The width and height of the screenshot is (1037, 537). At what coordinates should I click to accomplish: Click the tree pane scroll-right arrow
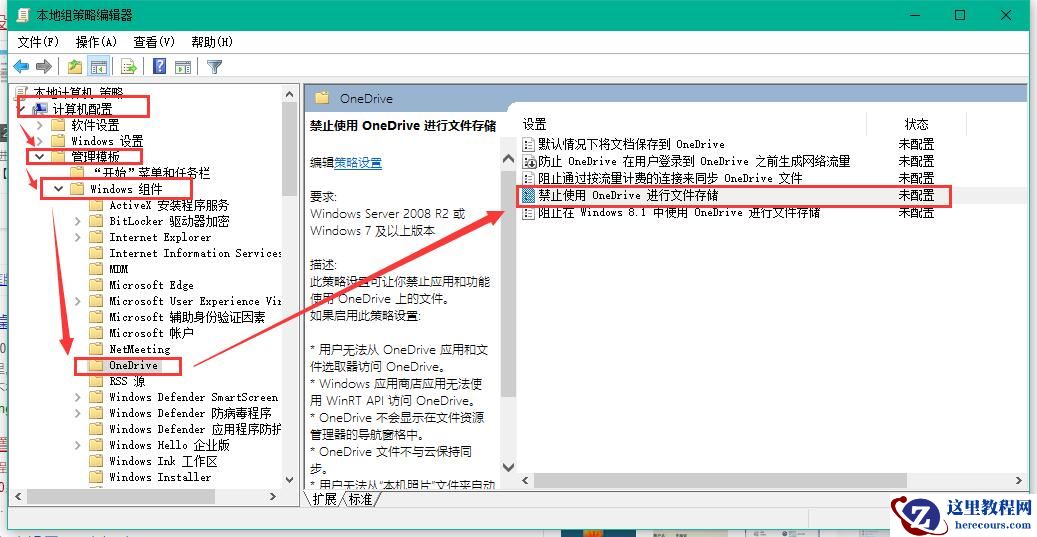pyautogui.click(x=272, y=496)
